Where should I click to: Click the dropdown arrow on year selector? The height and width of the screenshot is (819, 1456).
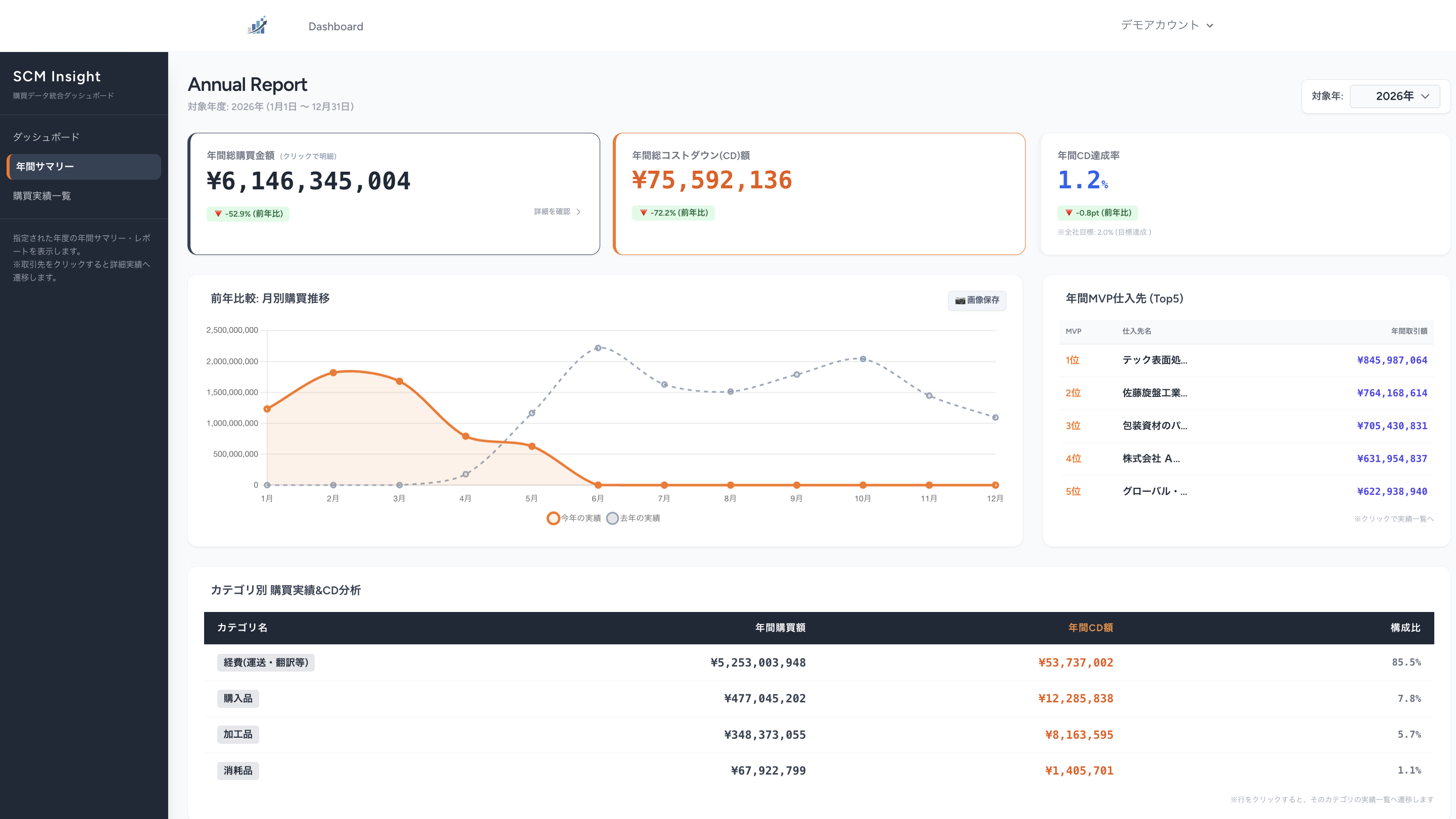click(x=1426, y=95)
